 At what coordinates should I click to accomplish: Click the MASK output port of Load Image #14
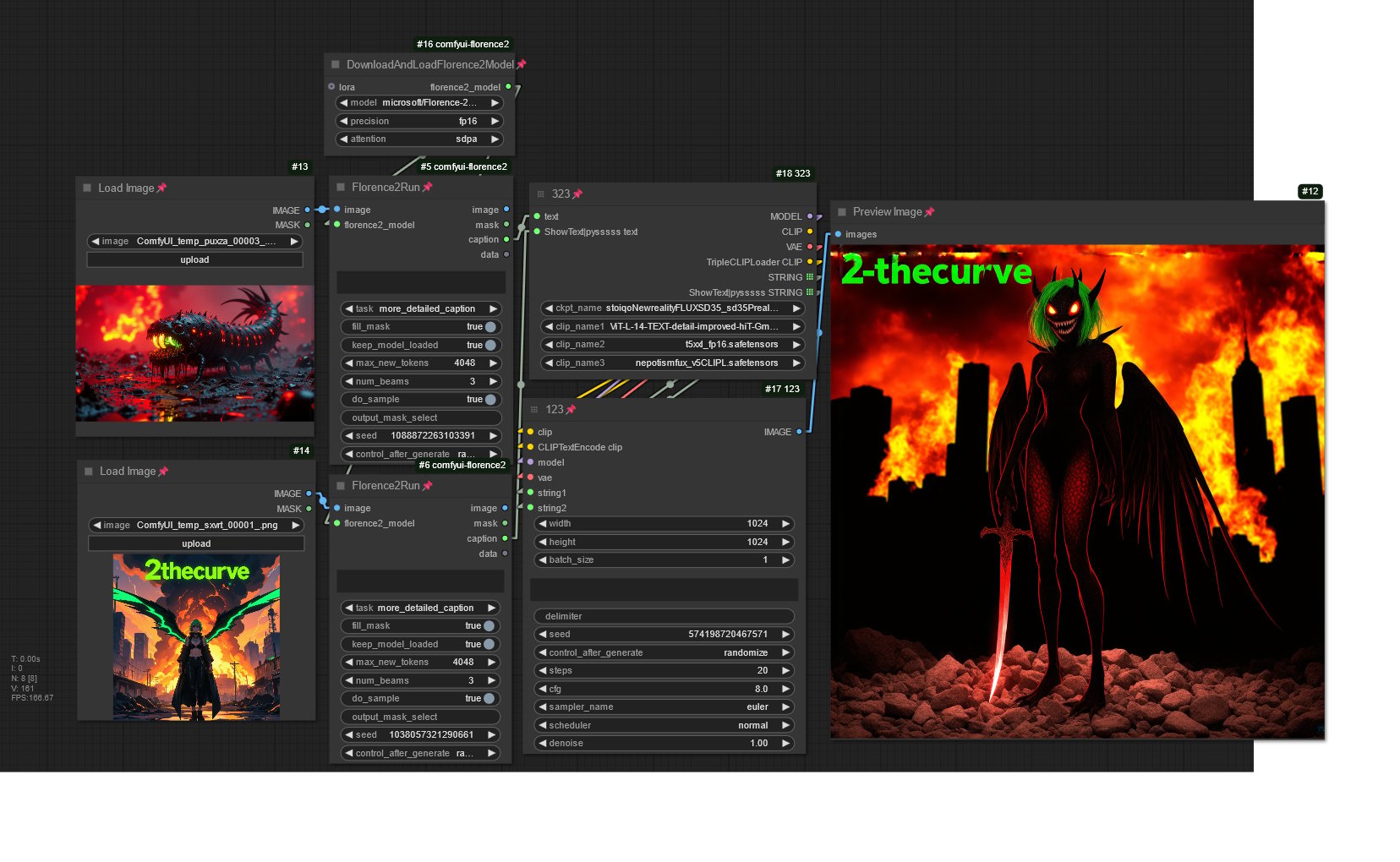tap(309, 509)
